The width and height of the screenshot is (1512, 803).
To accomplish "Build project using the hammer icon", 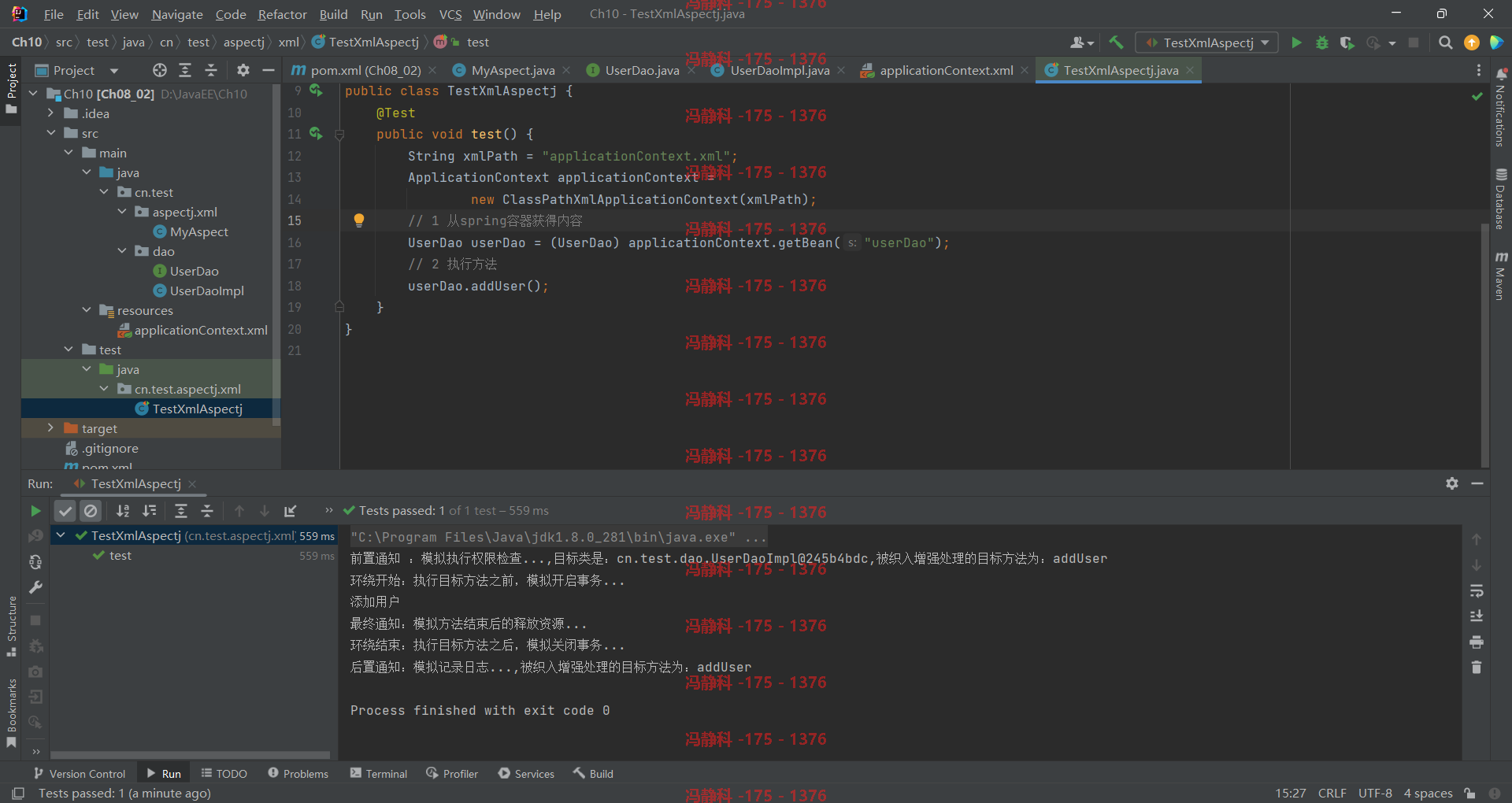I will pos(1116,43).
